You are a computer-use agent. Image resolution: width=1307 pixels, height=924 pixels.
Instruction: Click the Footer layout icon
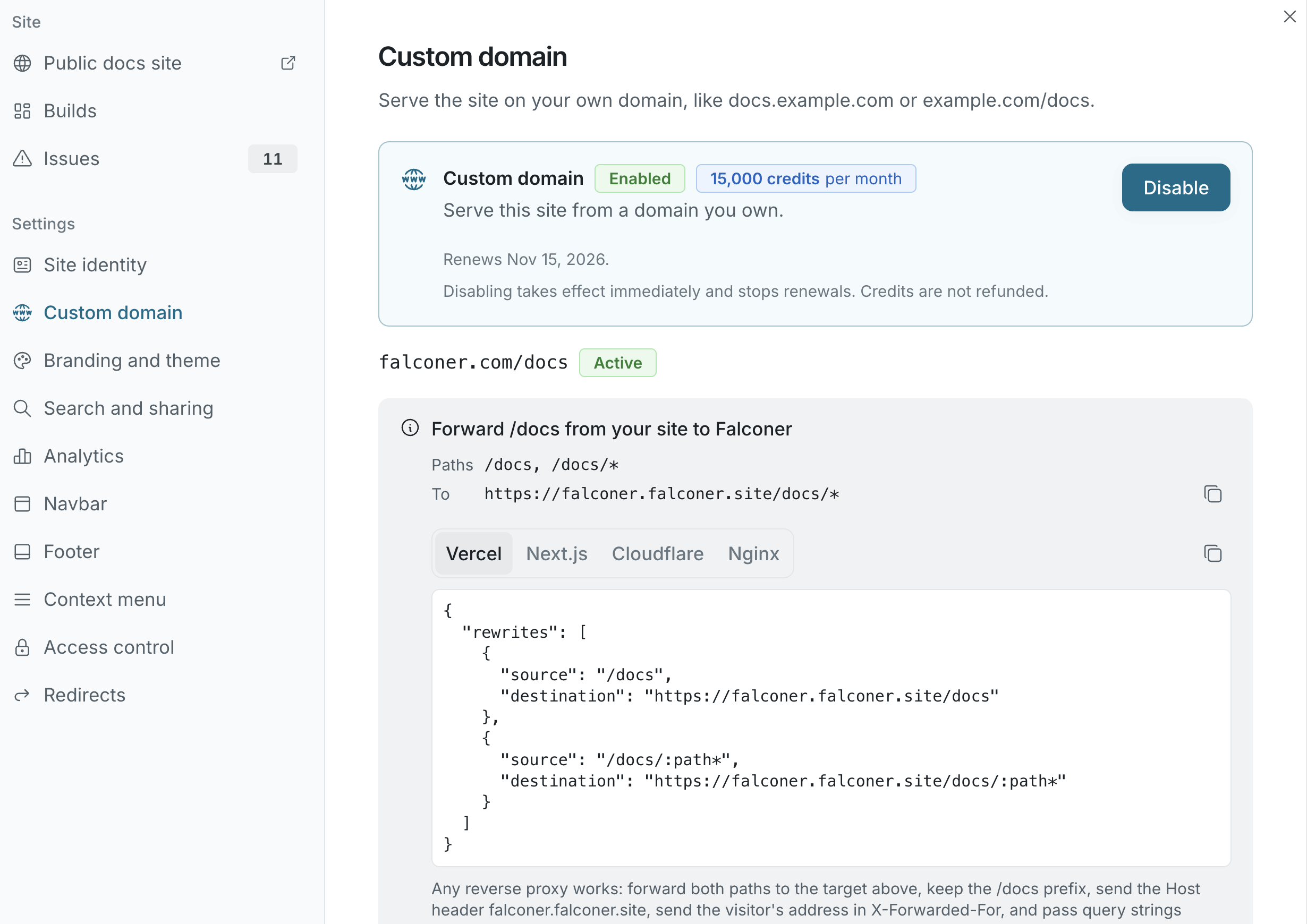pyautogui.click(x=22, y=552)
